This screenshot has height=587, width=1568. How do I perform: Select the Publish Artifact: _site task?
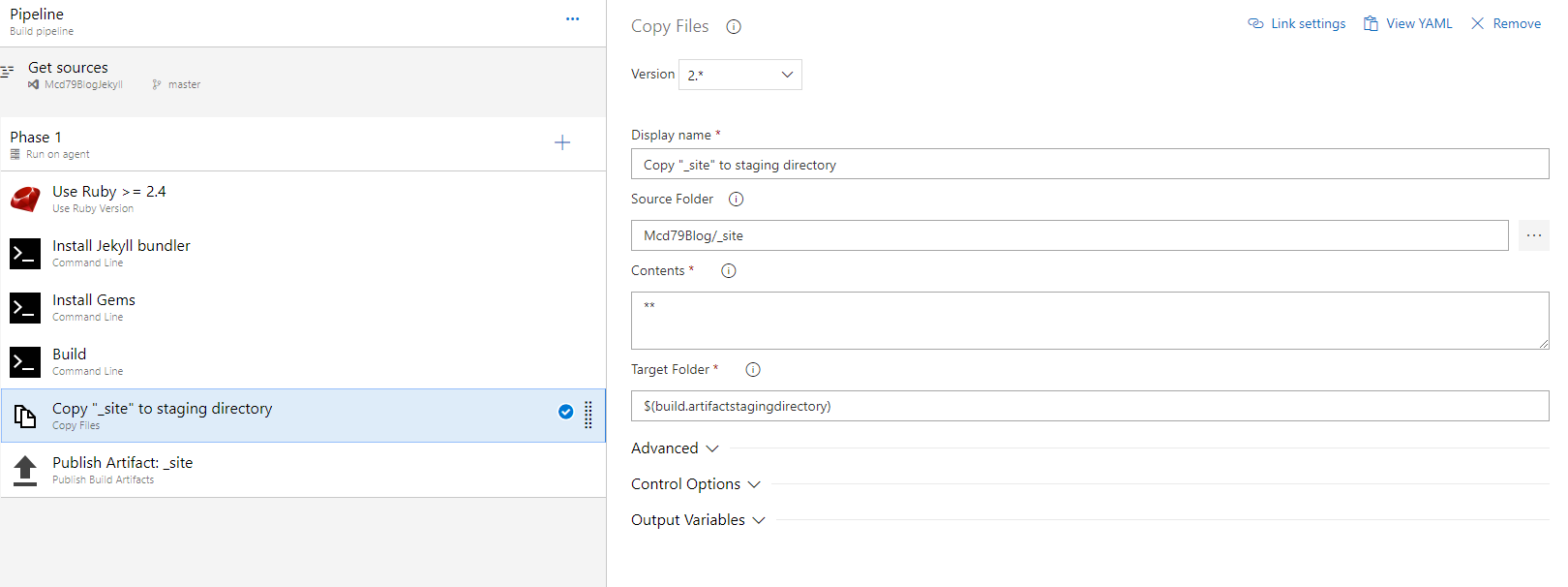122,469
